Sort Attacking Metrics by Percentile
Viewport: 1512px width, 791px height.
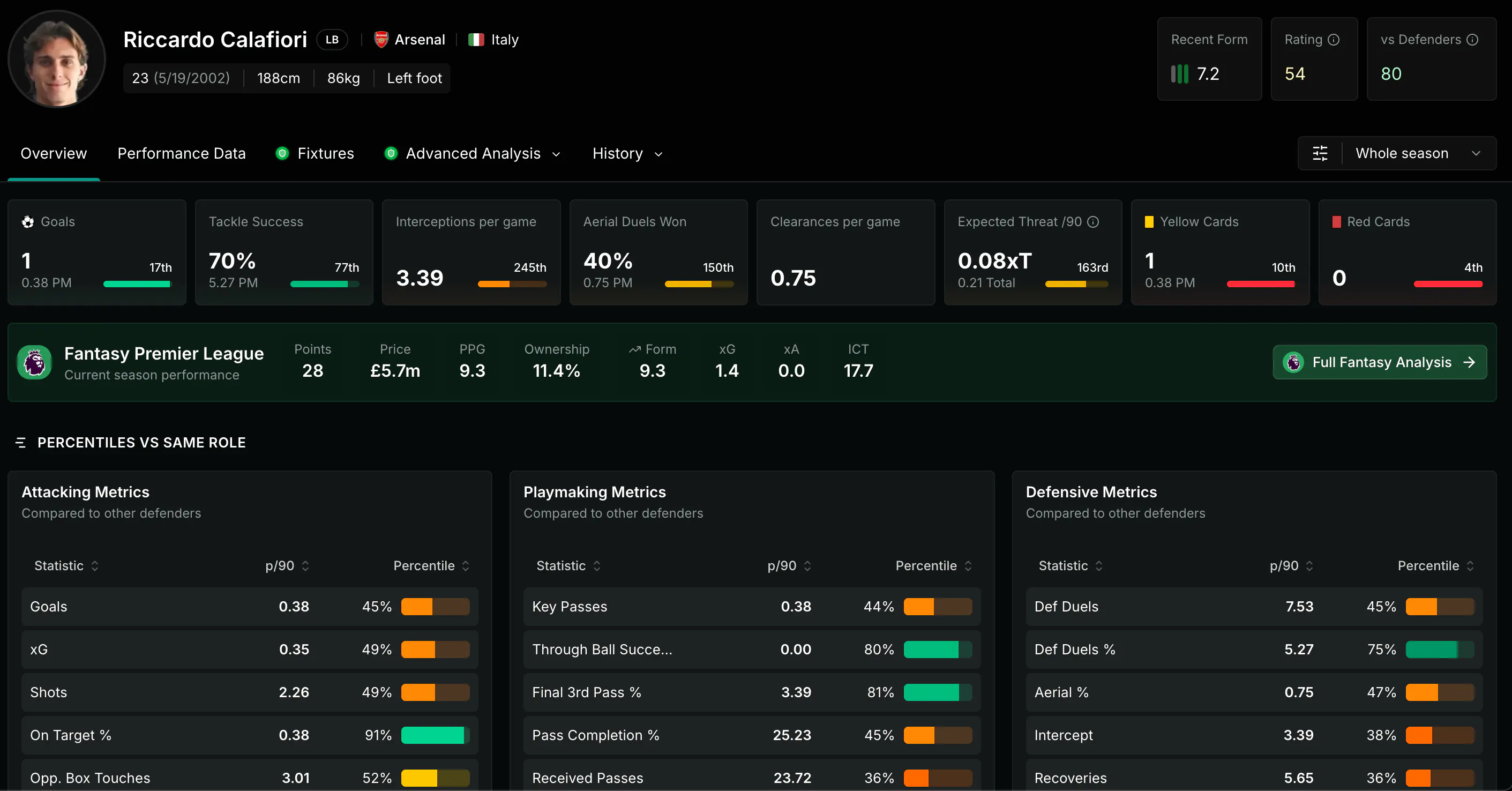click(x=431, y=565)
